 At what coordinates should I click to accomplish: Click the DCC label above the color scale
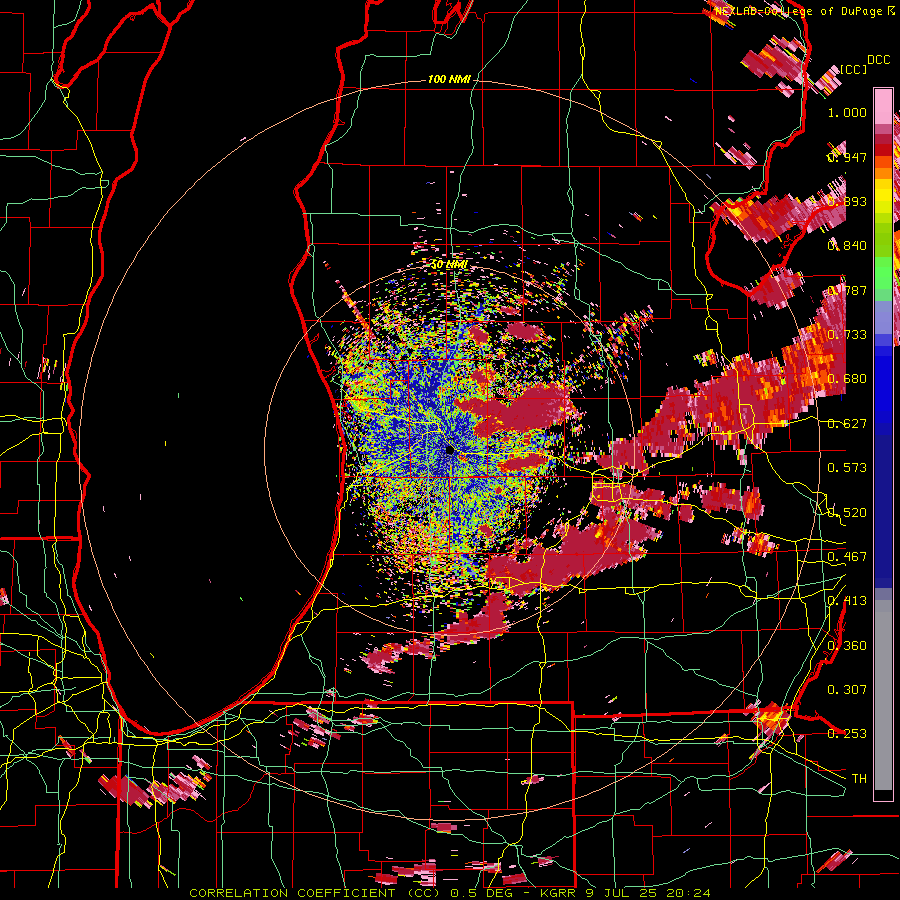point(879,60)
